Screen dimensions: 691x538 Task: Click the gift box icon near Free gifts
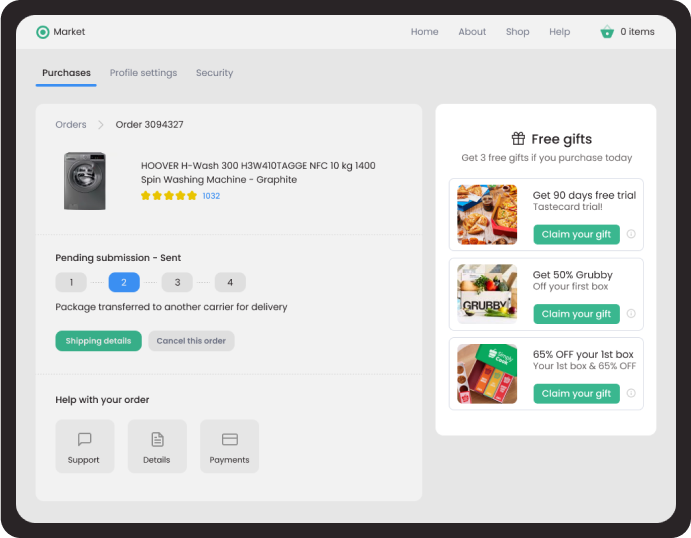[518, 138]
